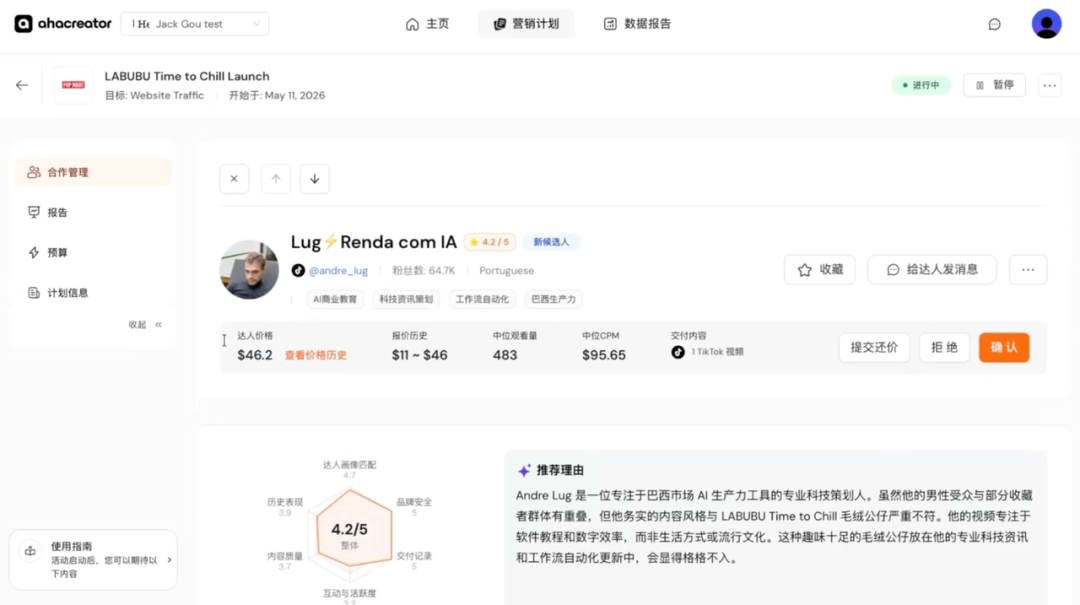Image resolution: width=1080 pixels, height=605 pixels.
Task: Click the 1 TikTok 视频 deliverable
Action: pyautogui.click(x=708, y=352)
